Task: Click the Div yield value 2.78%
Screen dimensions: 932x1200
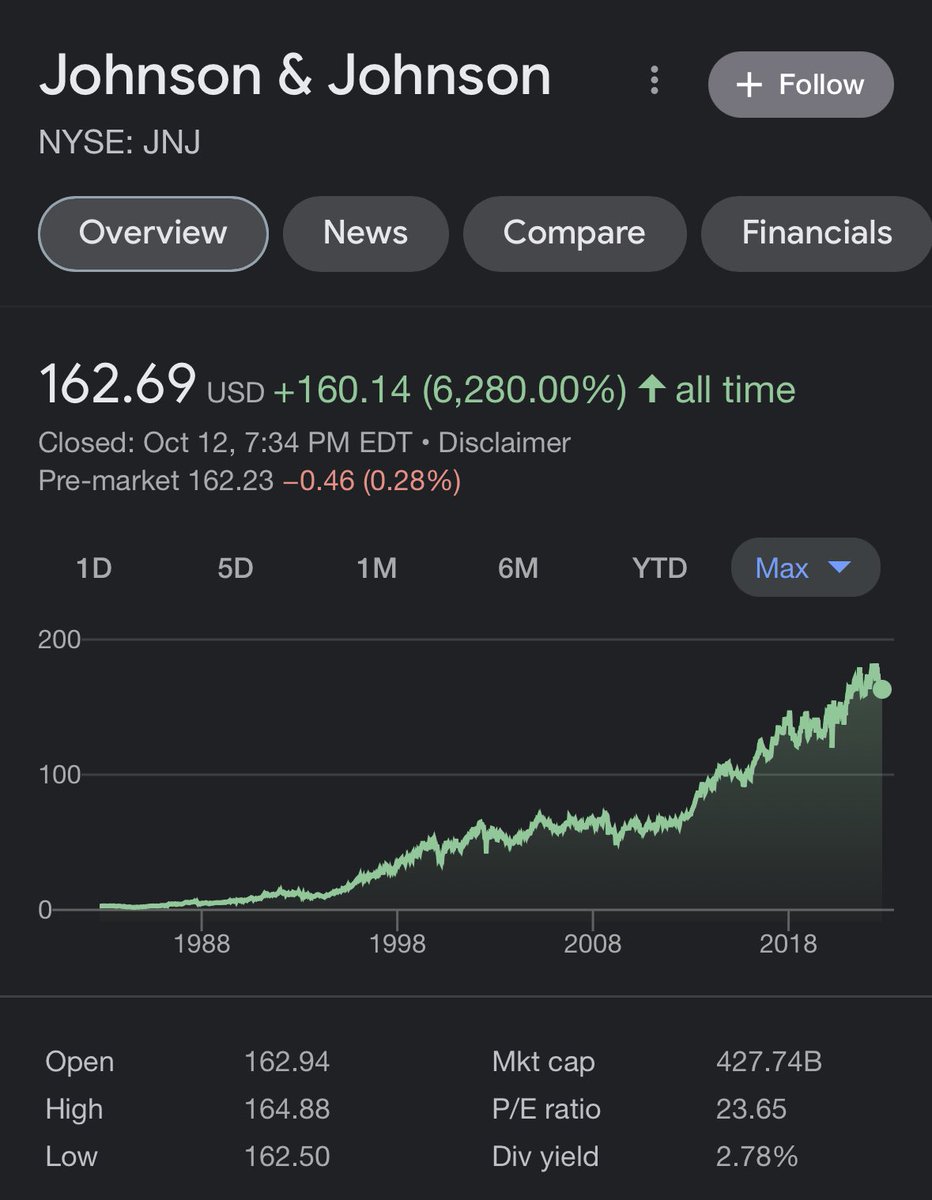Action: pos(757,1158)
